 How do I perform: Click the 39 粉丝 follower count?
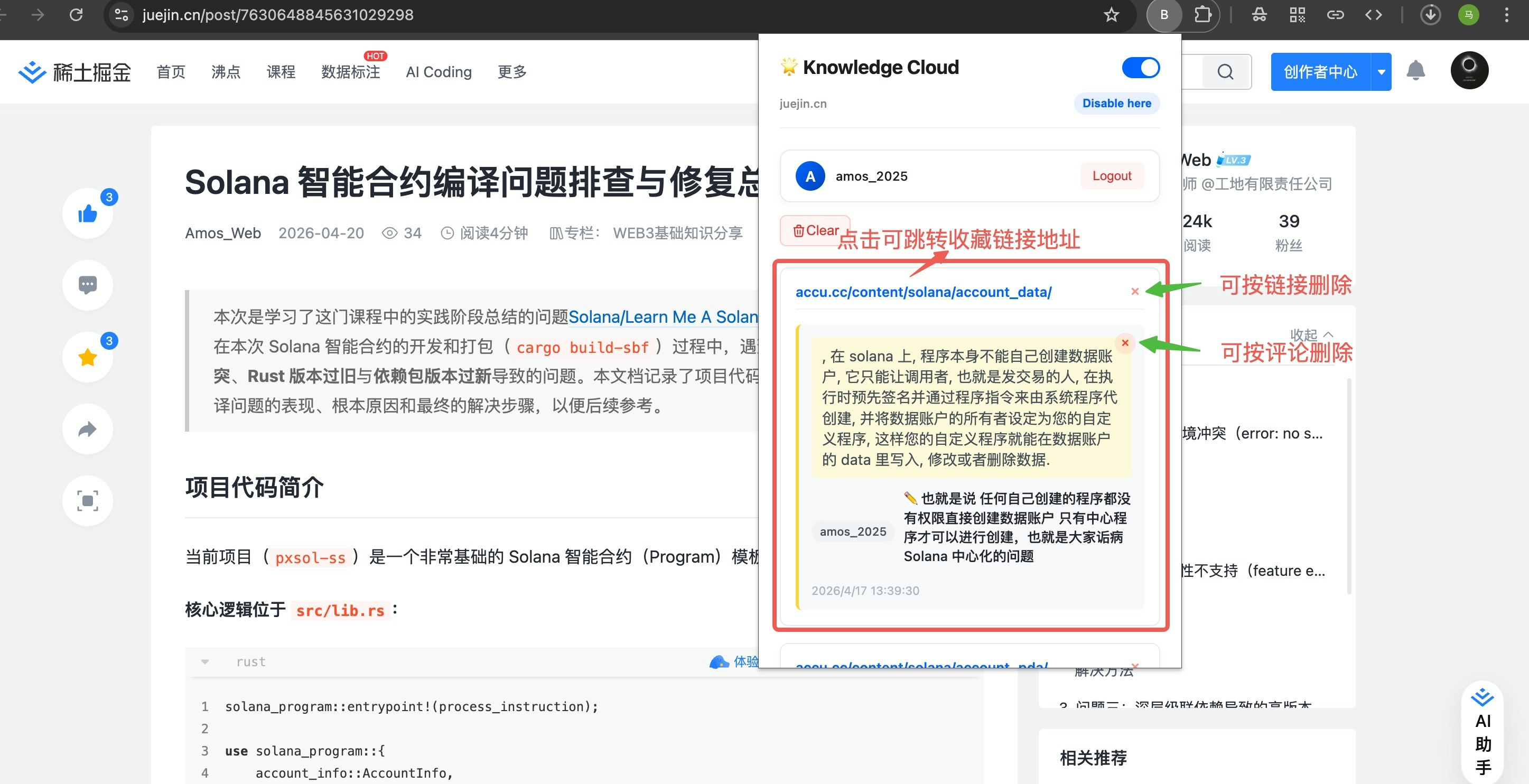tap(1289, 232)
